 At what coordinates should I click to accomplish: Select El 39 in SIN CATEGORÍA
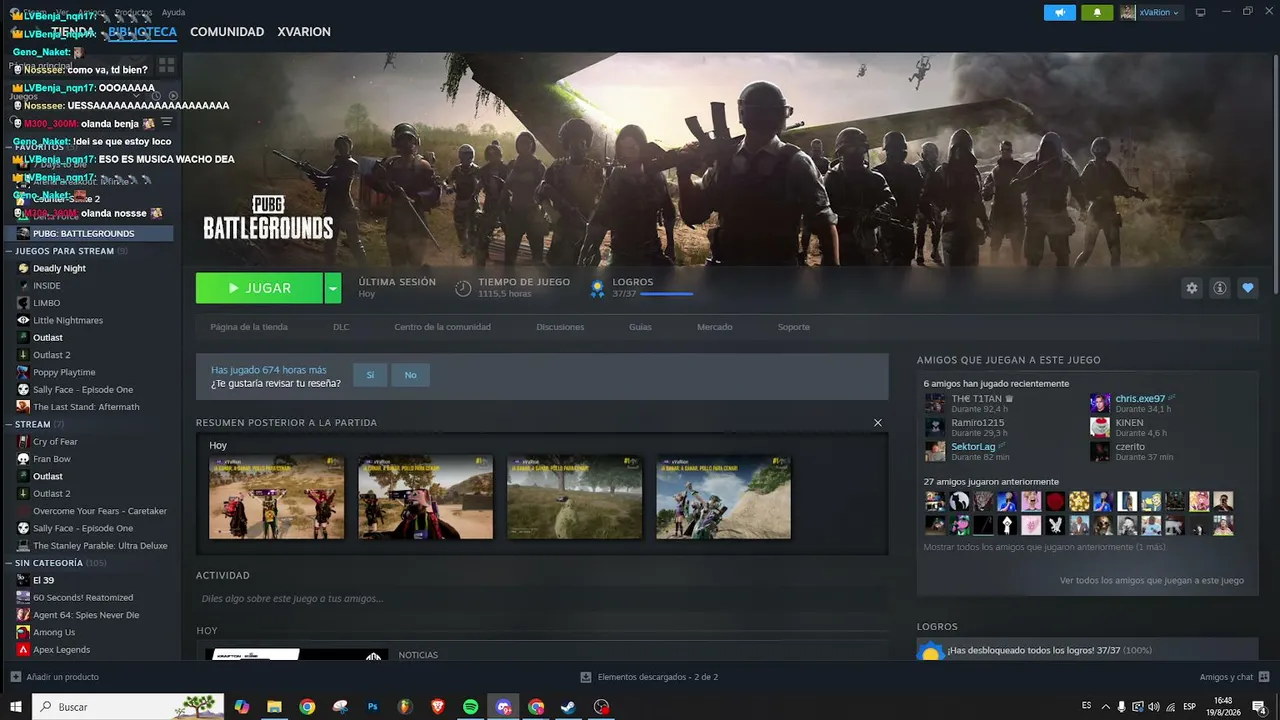pos(43,580)
